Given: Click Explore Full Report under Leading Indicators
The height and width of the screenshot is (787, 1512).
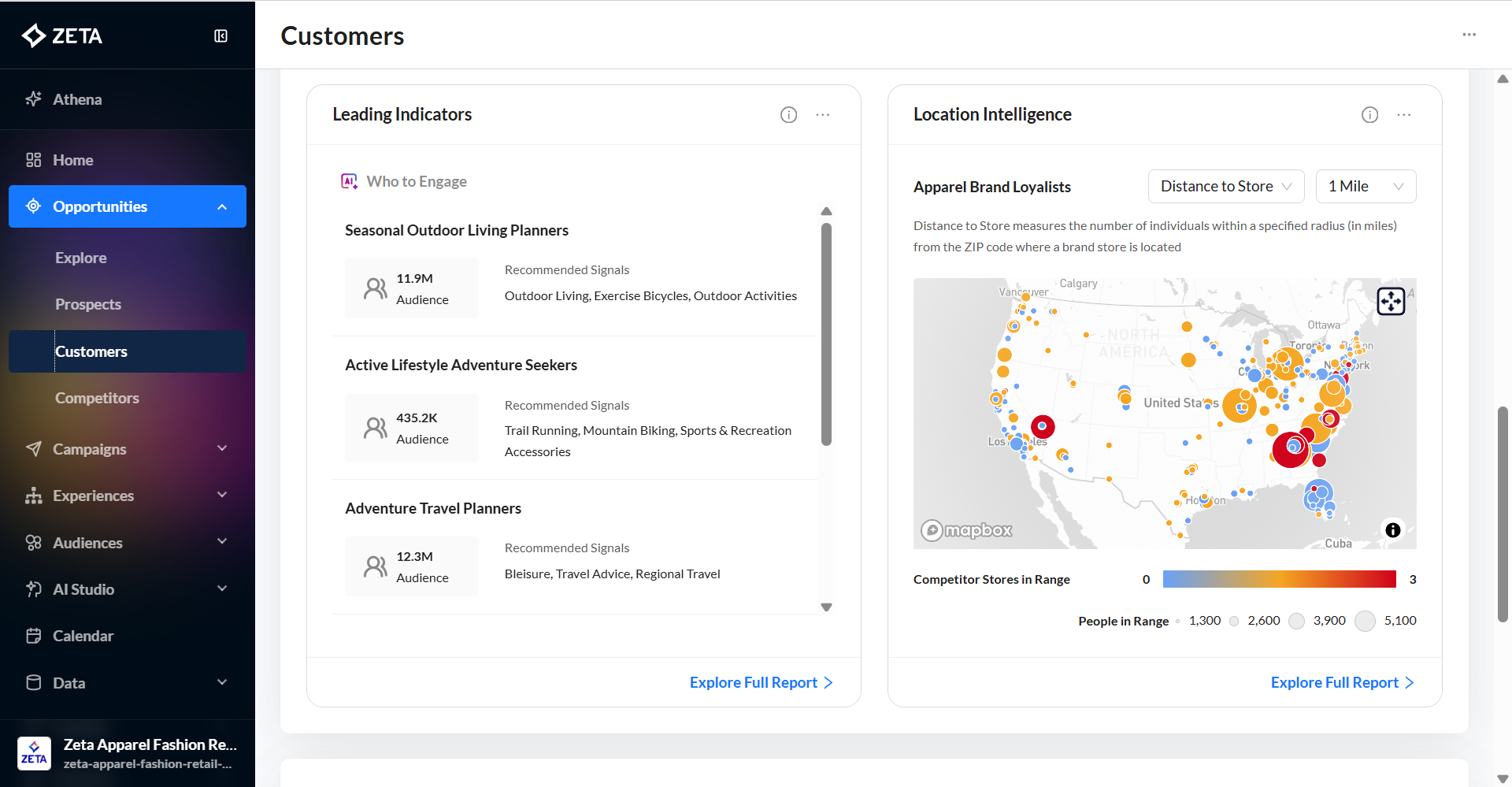Looking at the screenshot, I should click(x=760, y=682).
